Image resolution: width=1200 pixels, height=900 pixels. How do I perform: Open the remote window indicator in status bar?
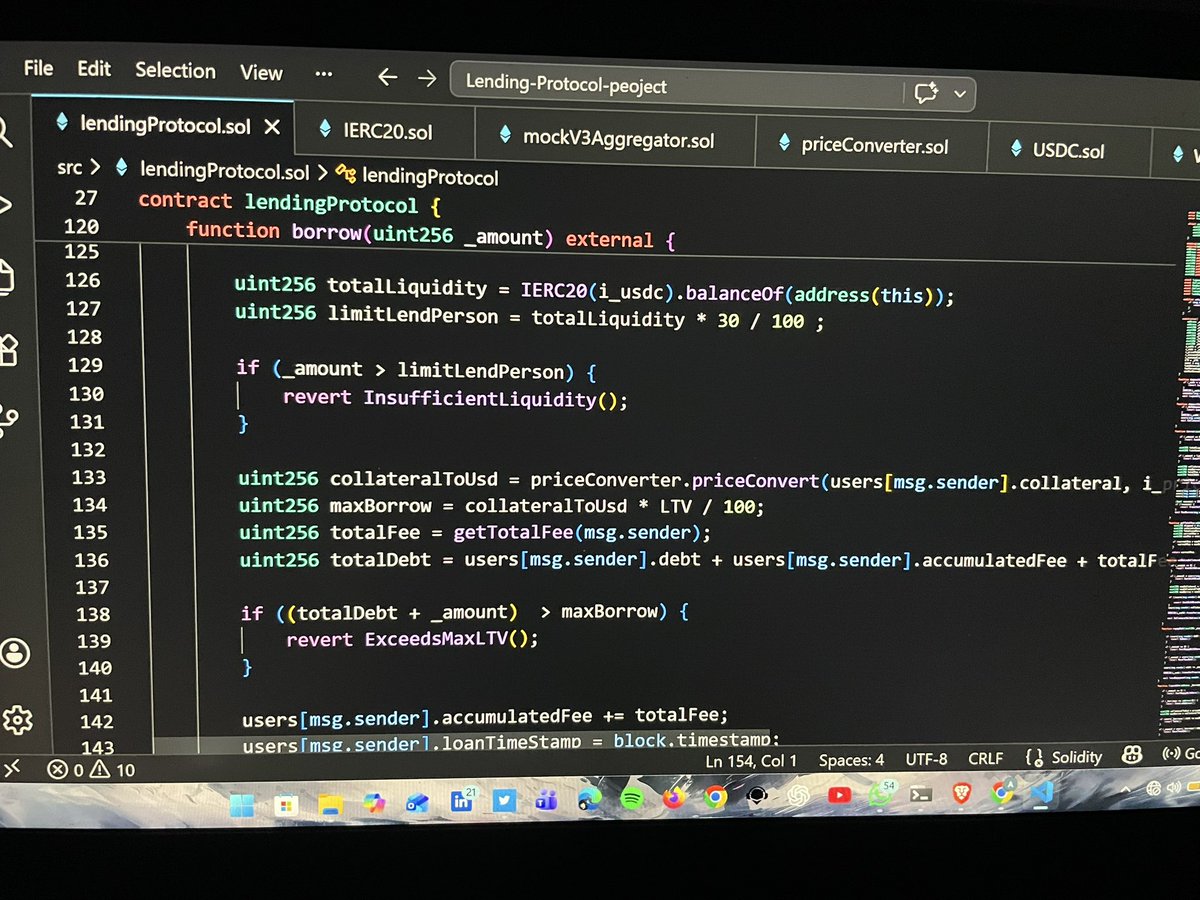click(11, 768)
